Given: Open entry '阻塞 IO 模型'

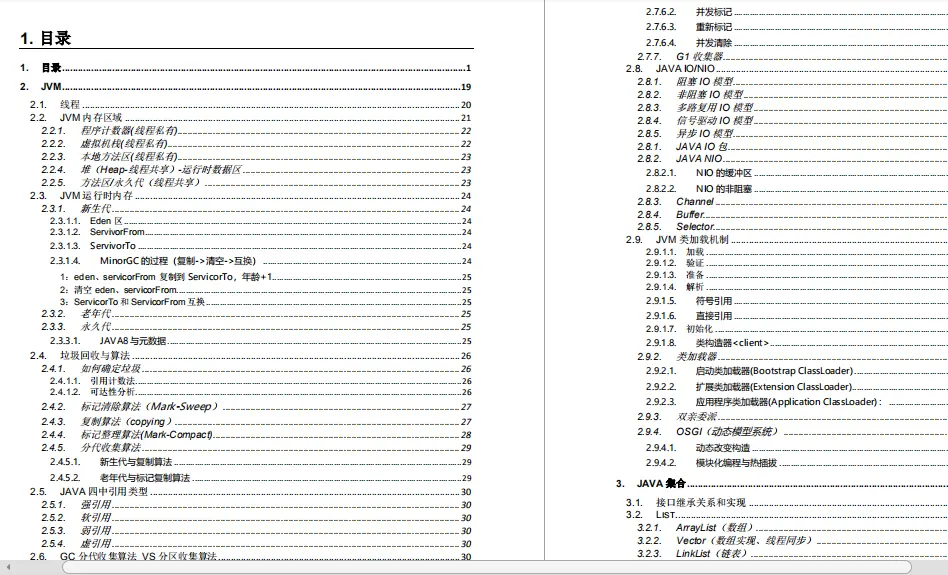Looking at the screenshot, I should pyautogui.click(x=792, y=82).
